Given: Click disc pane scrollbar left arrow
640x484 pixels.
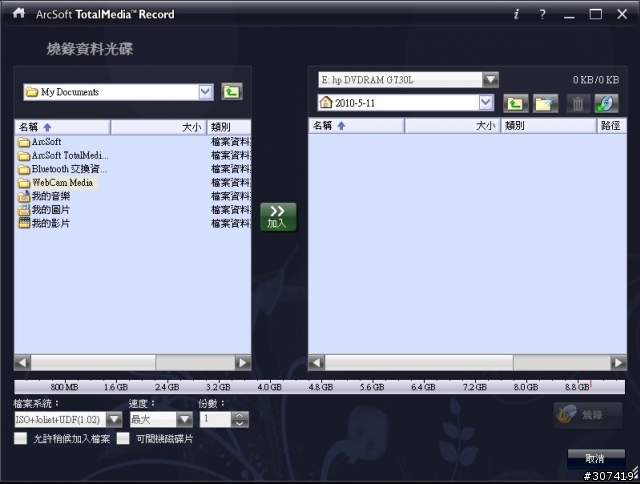Looking at the screenshot, I should 317,362.
